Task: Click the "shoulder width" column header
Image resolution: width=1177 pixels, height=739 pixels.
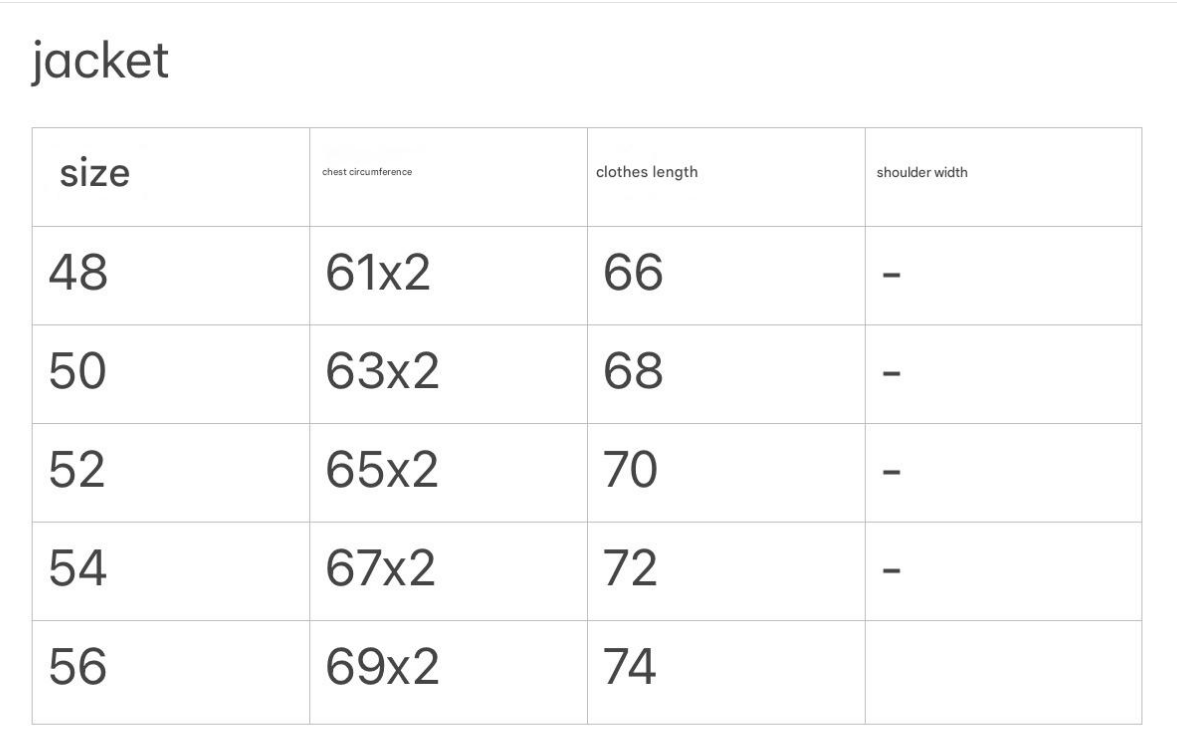Action: click(921, 172)
